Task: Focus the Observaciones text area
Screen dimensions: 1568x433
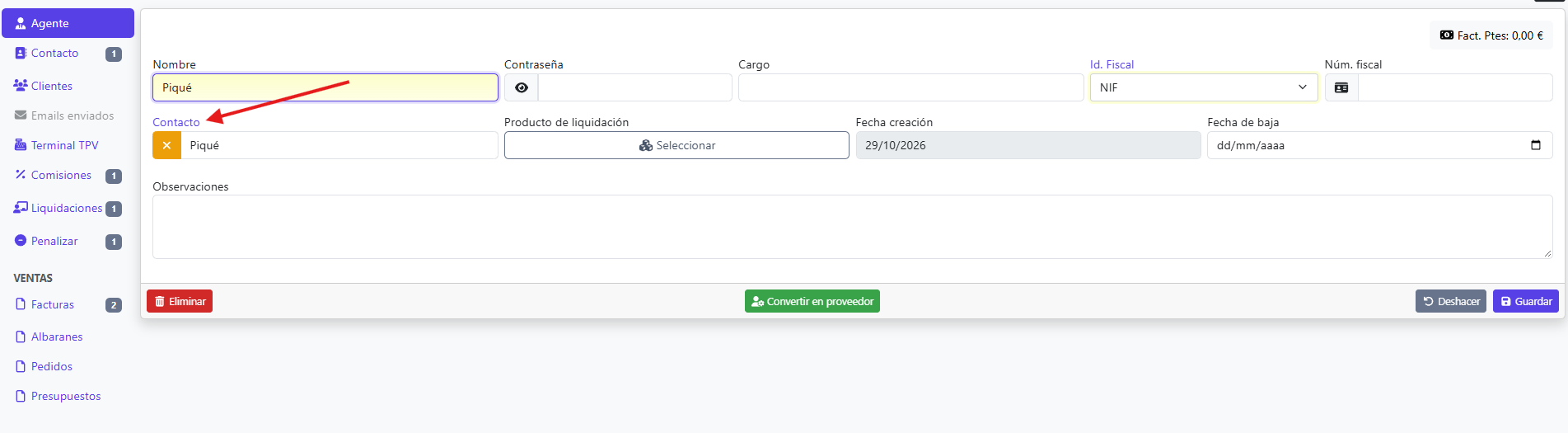Action: (853, 227)
